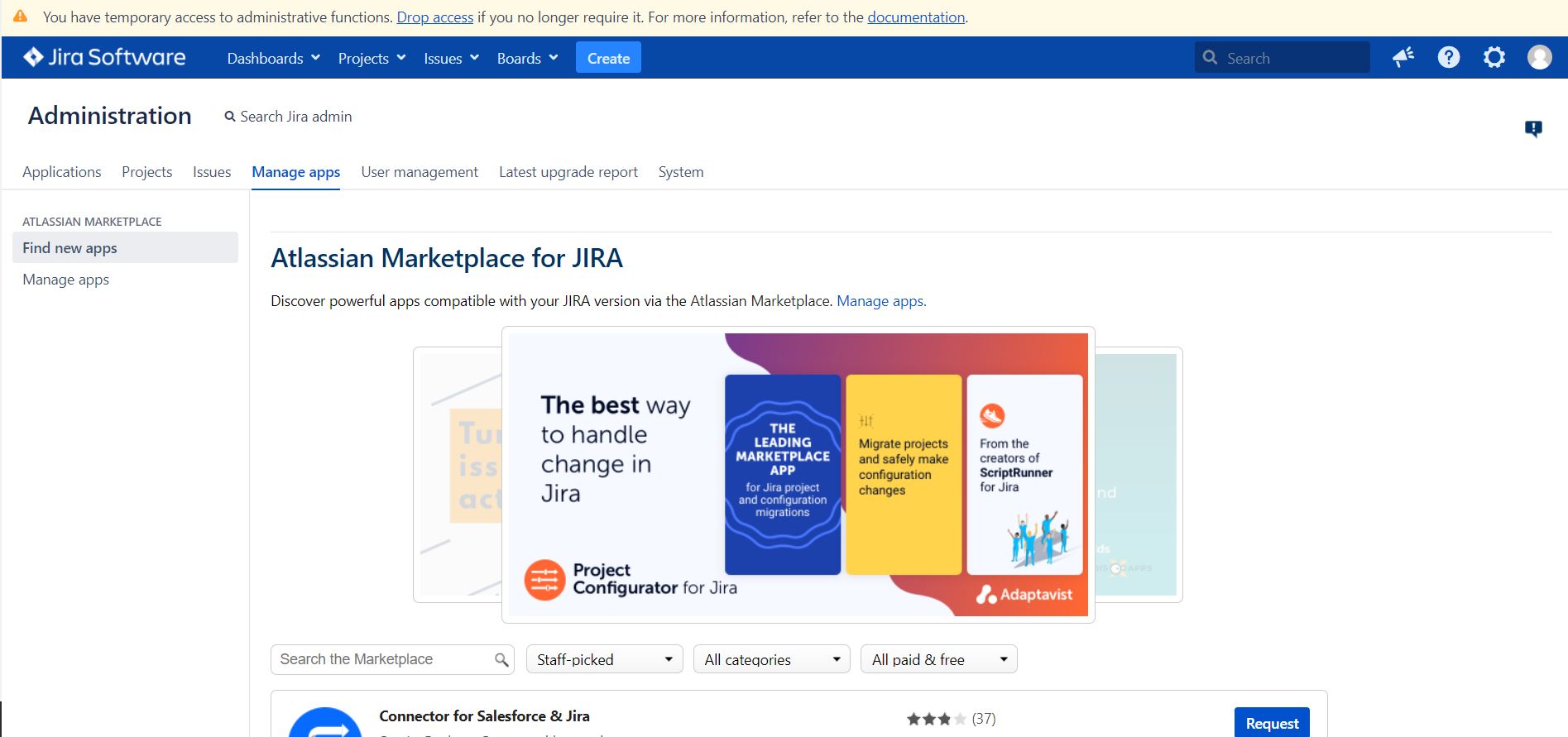
Task: Select Manage apps in sidebar
Action: click(x=65, y=280)
